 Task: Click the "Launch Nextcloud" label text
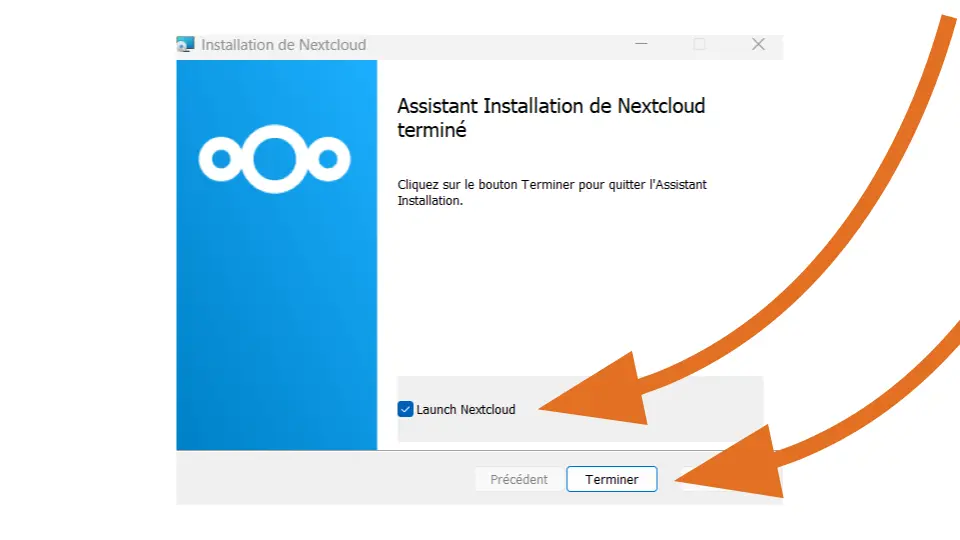click(x=466, y=409)
